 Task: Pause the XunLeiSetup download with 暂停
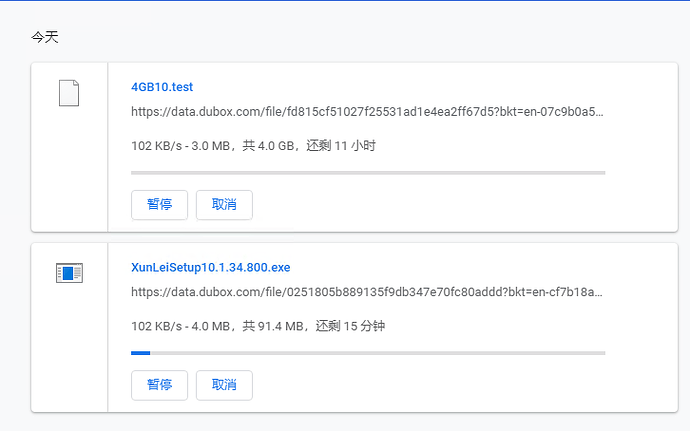159,385
